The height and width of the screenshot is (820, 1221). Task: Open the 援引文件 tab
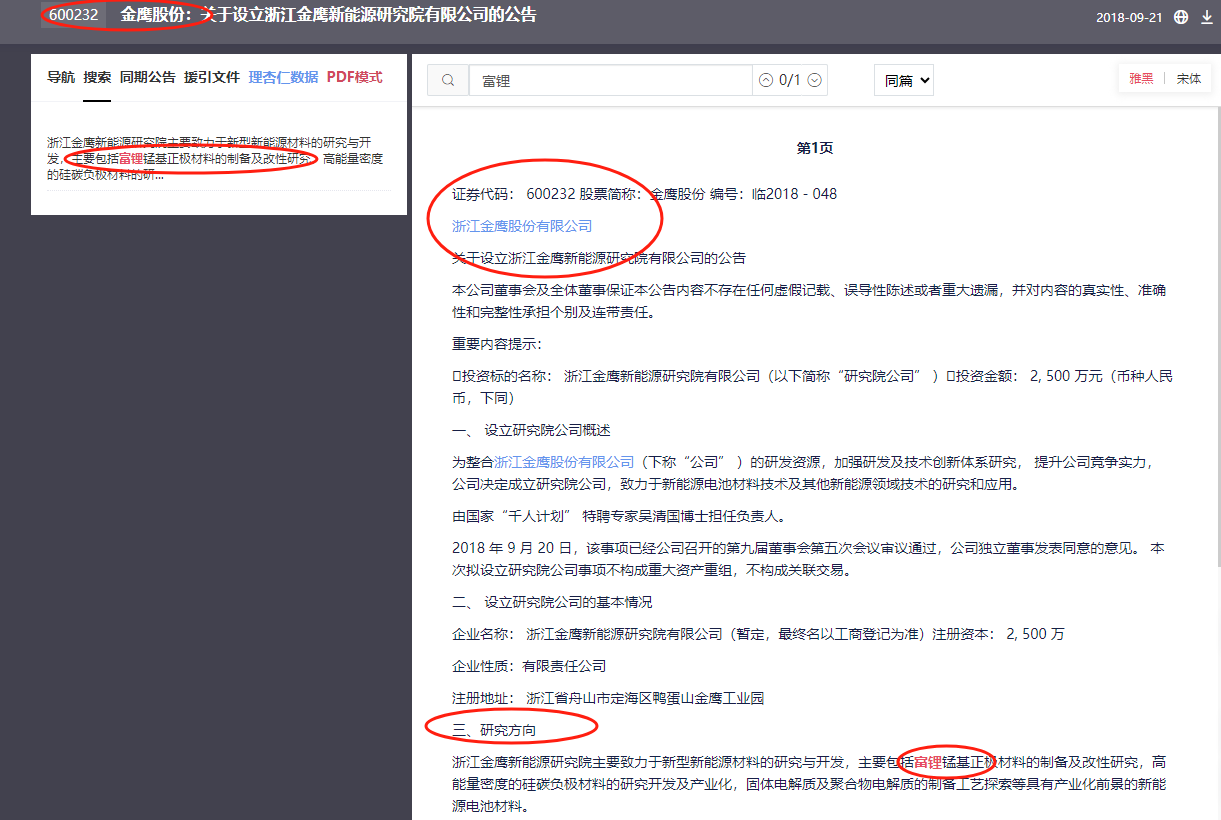(212, 77)
